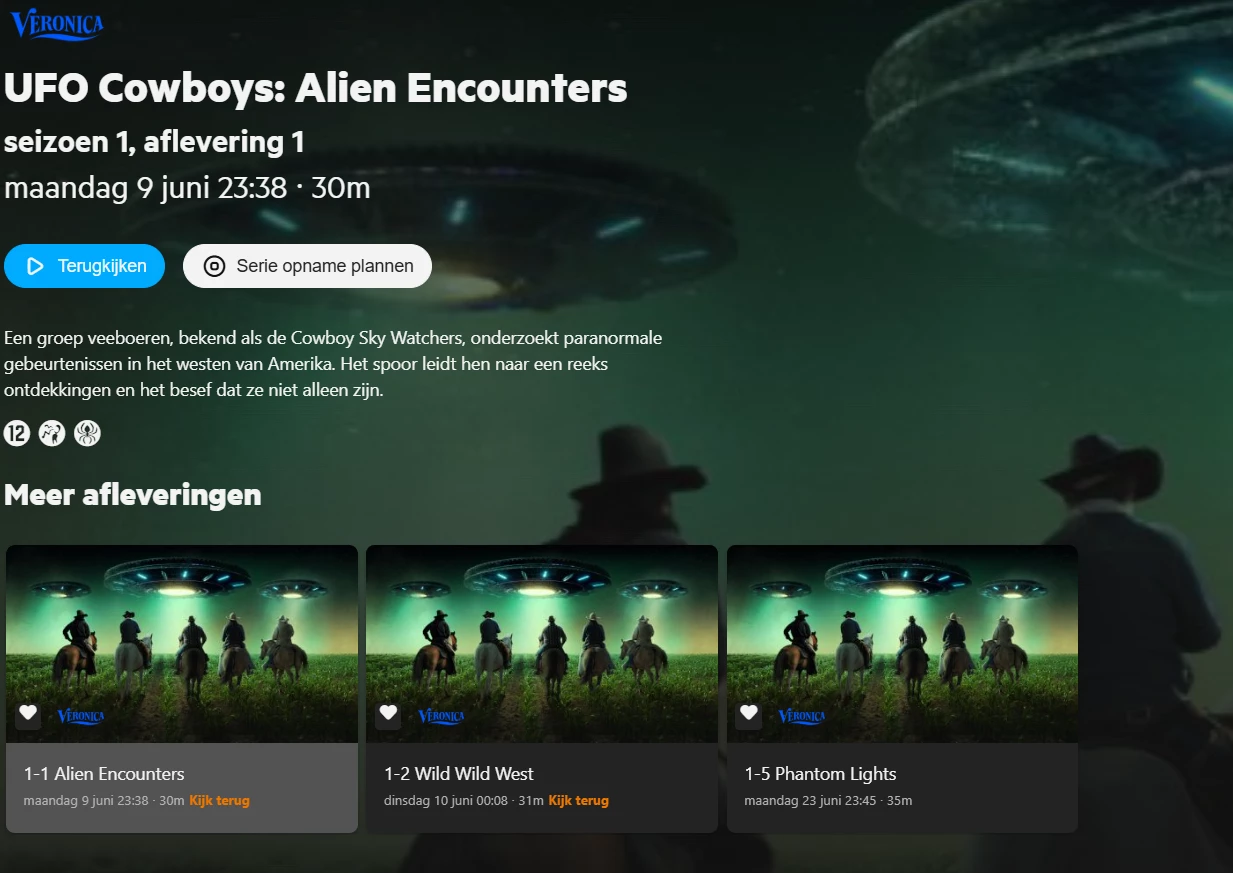Click the Meer afleveringen heading
Screen dimensions: 1233x873
tap(133, 494)
